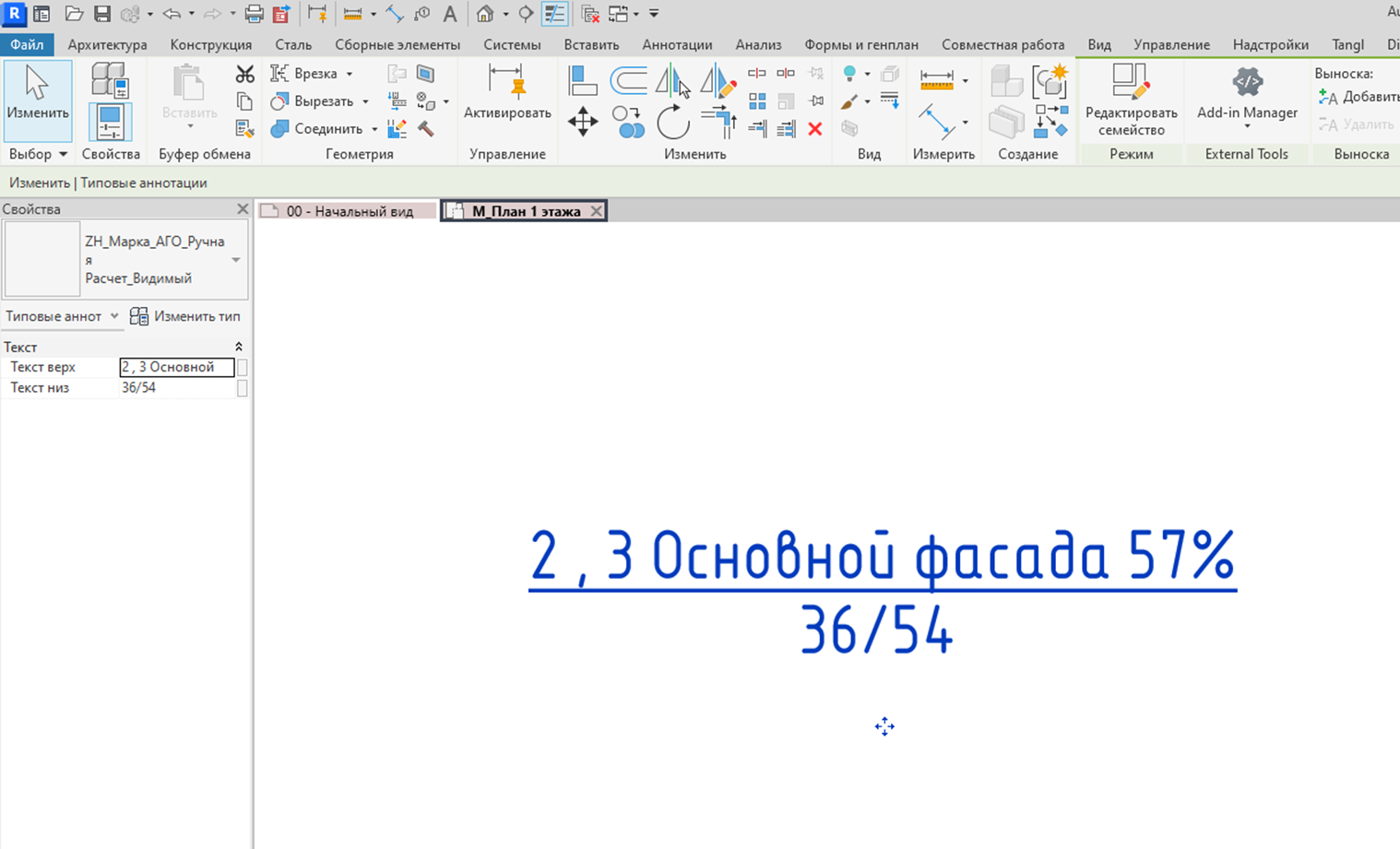Open the Customize Quick Access Toolbar arrow
This screenshot has height=849, width=1400.
(654, 14)
